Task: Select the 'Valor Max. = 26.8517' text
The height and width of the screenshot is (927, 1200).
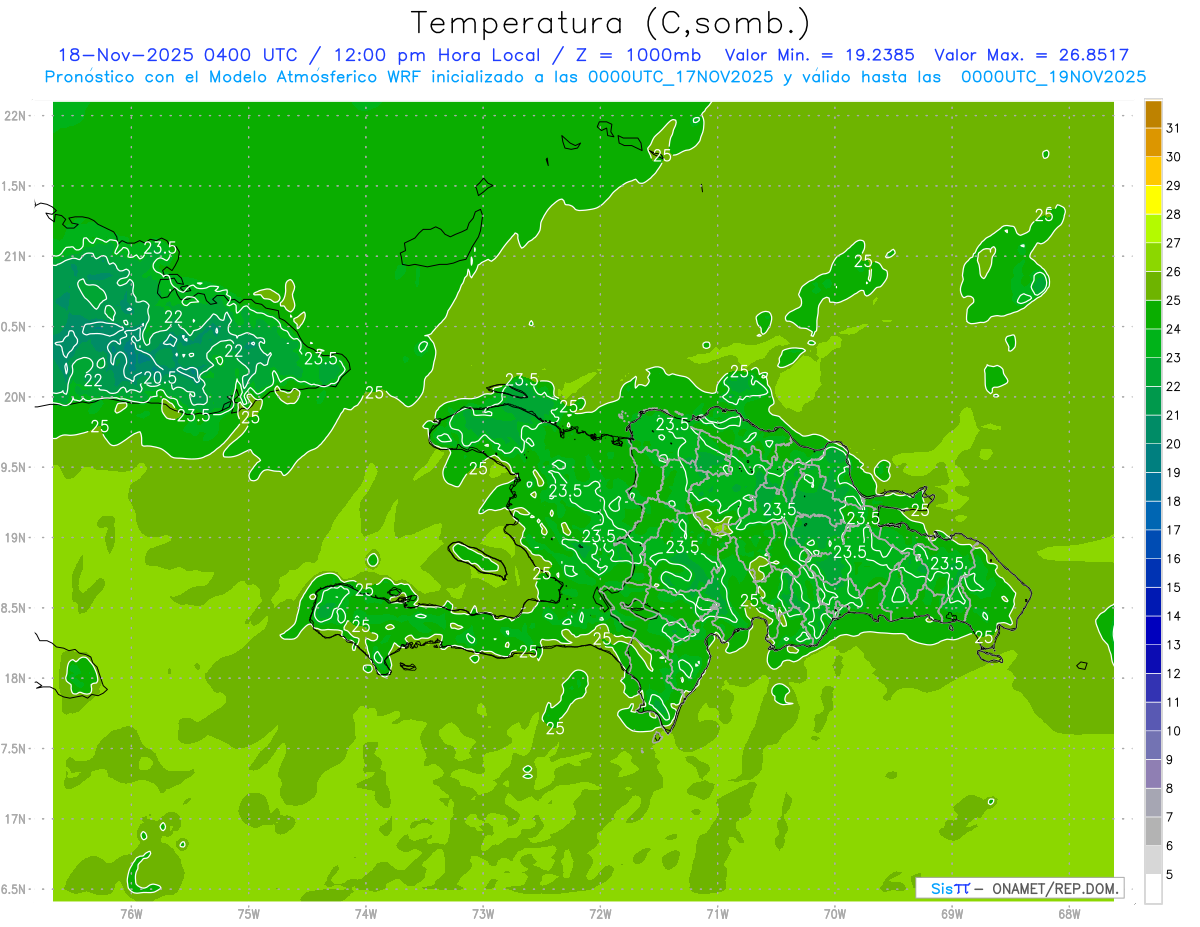Action: 1031,55
